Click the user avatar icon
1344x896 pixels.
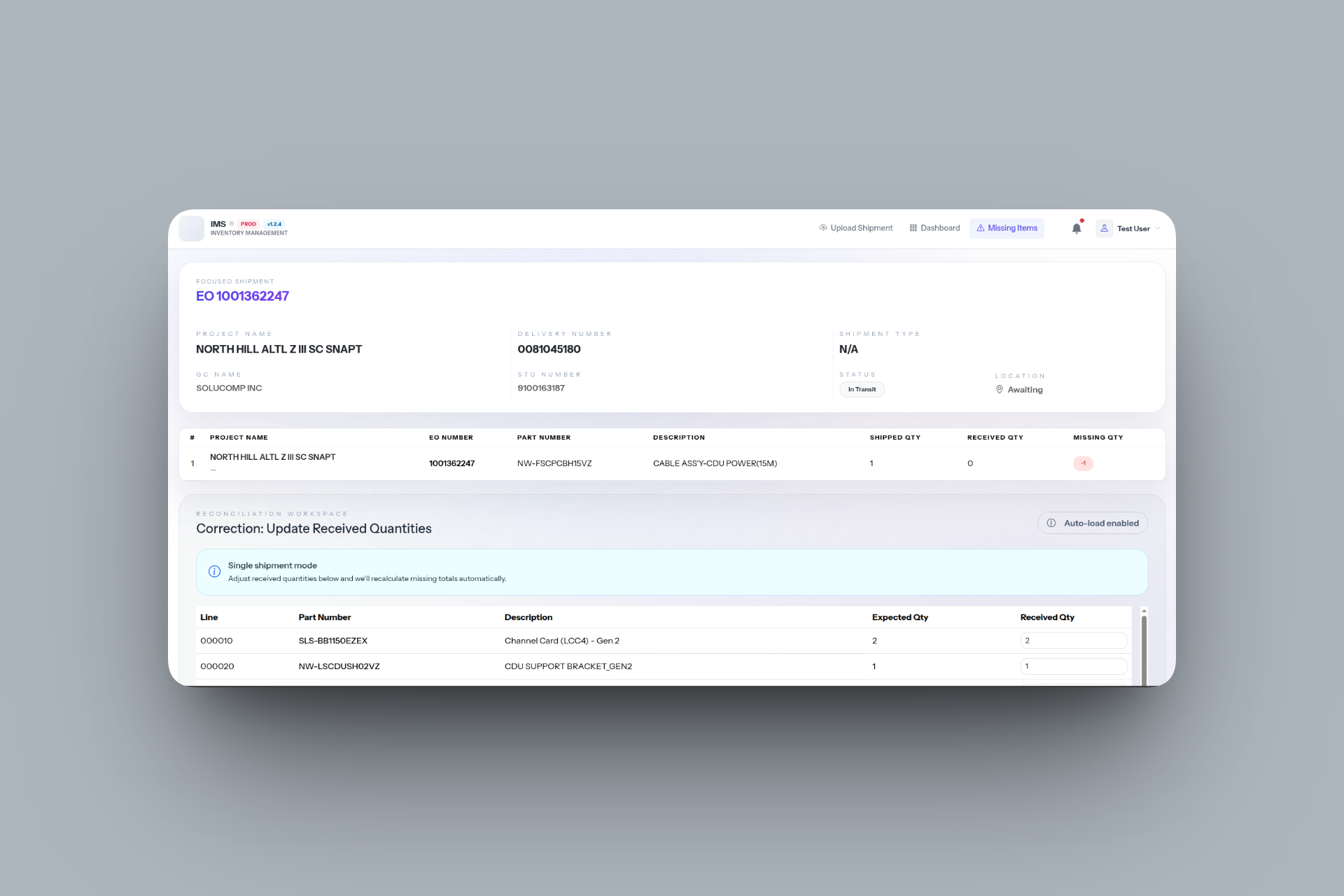point(1104,228)
